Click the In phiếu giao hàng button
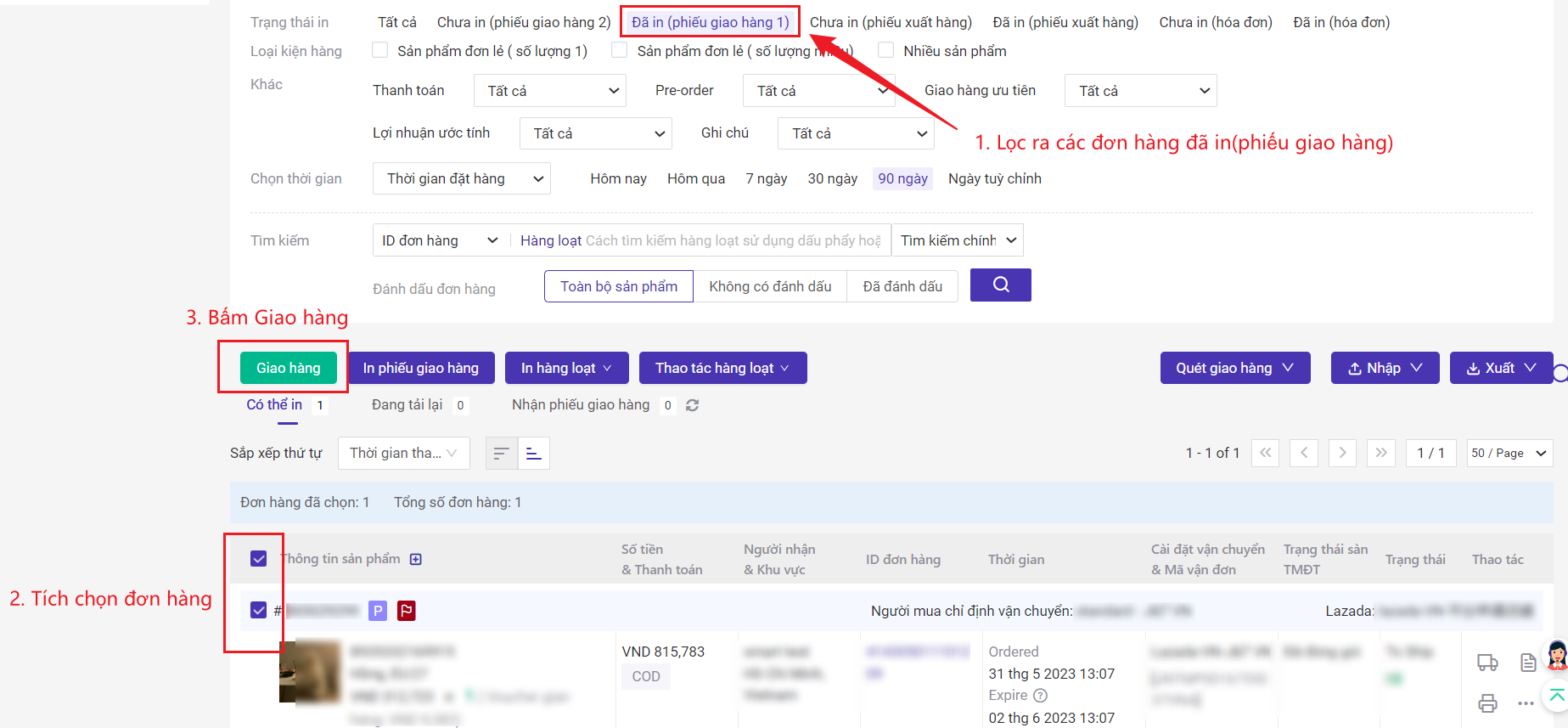 (x=421, y=368)
